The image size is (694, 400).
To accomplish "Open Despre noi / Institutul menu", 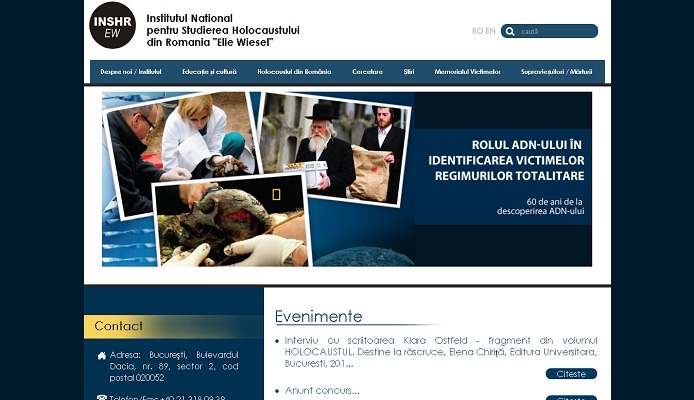I will pos(131,72).
